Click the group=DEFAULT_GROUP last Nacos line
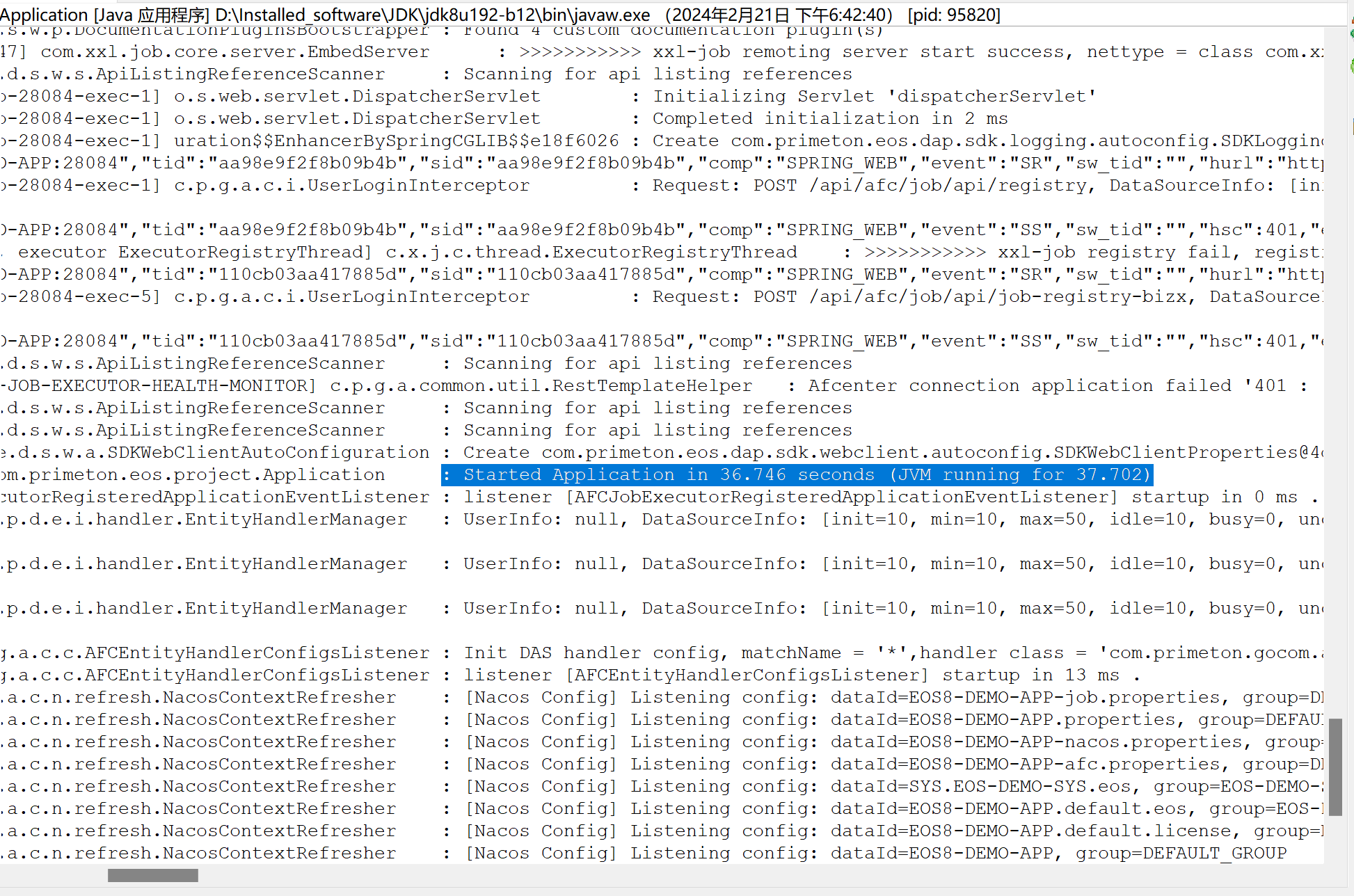Screen dimensions: 1354x896 [1180, 854]
